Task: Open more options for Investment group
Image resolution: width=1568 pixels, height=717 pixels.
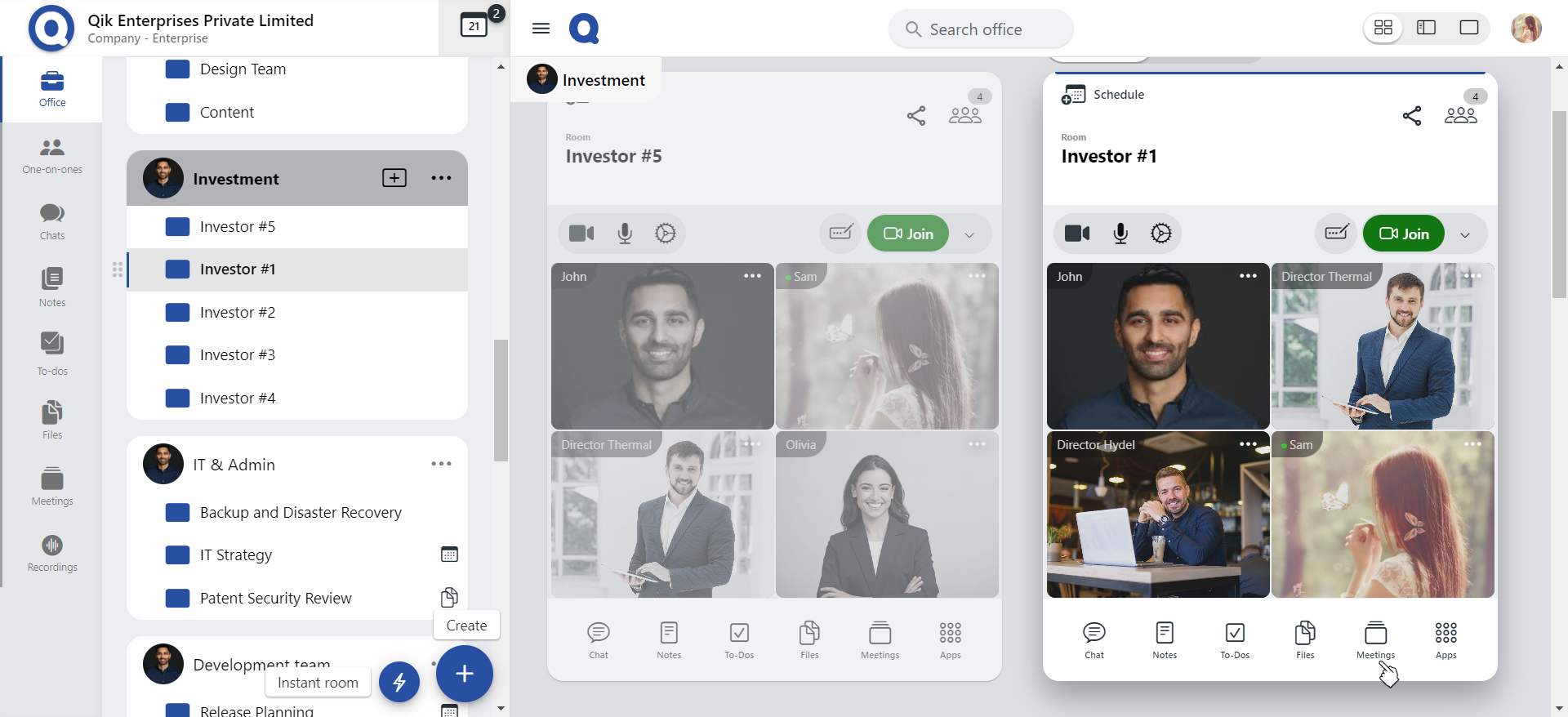Action: (x=441, y=178)
